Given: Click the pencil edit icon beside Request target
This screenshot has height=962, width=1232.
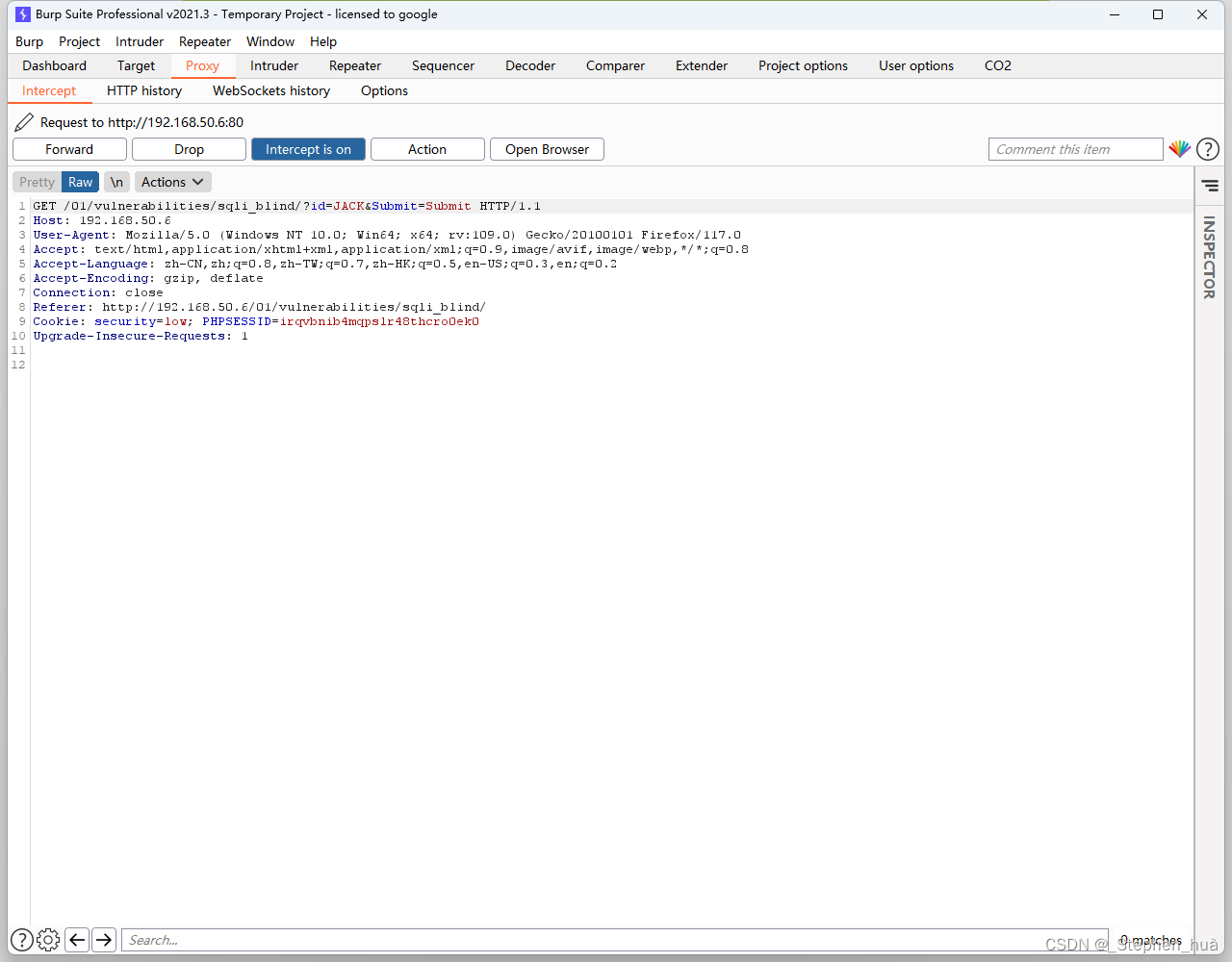Looking at the screenshot, I should tap(24, 122).
